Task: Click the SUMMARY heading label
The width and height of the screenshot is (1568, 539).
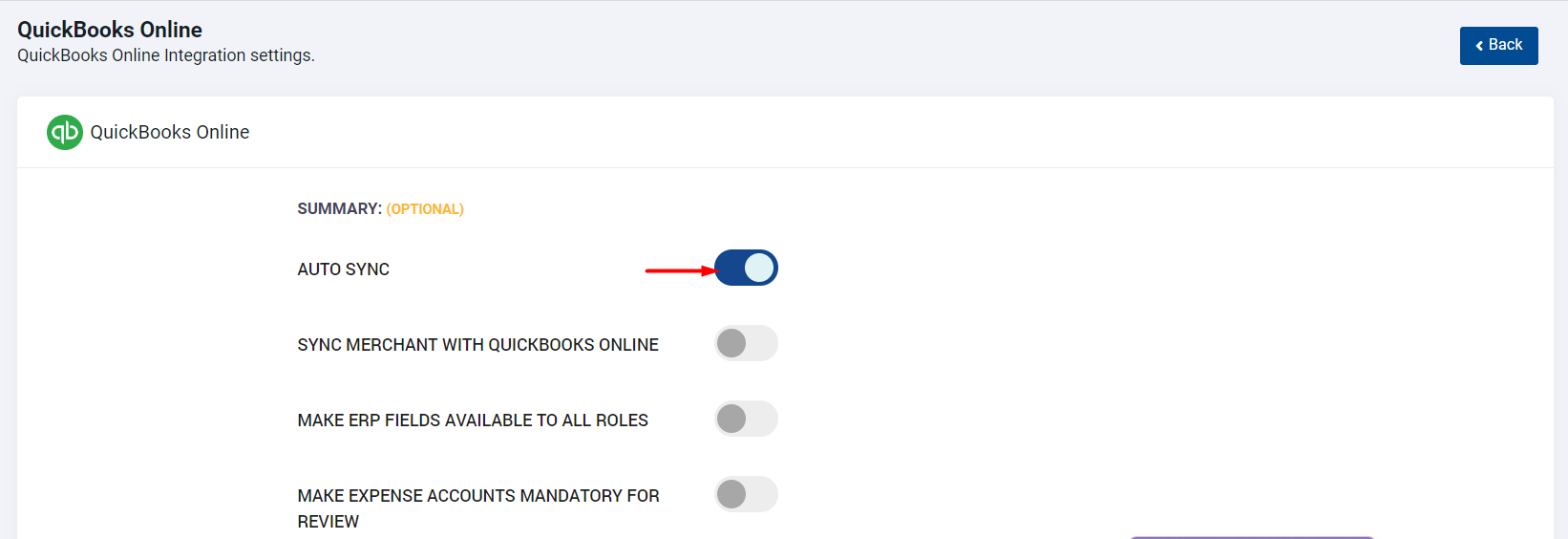Action: 339,208
